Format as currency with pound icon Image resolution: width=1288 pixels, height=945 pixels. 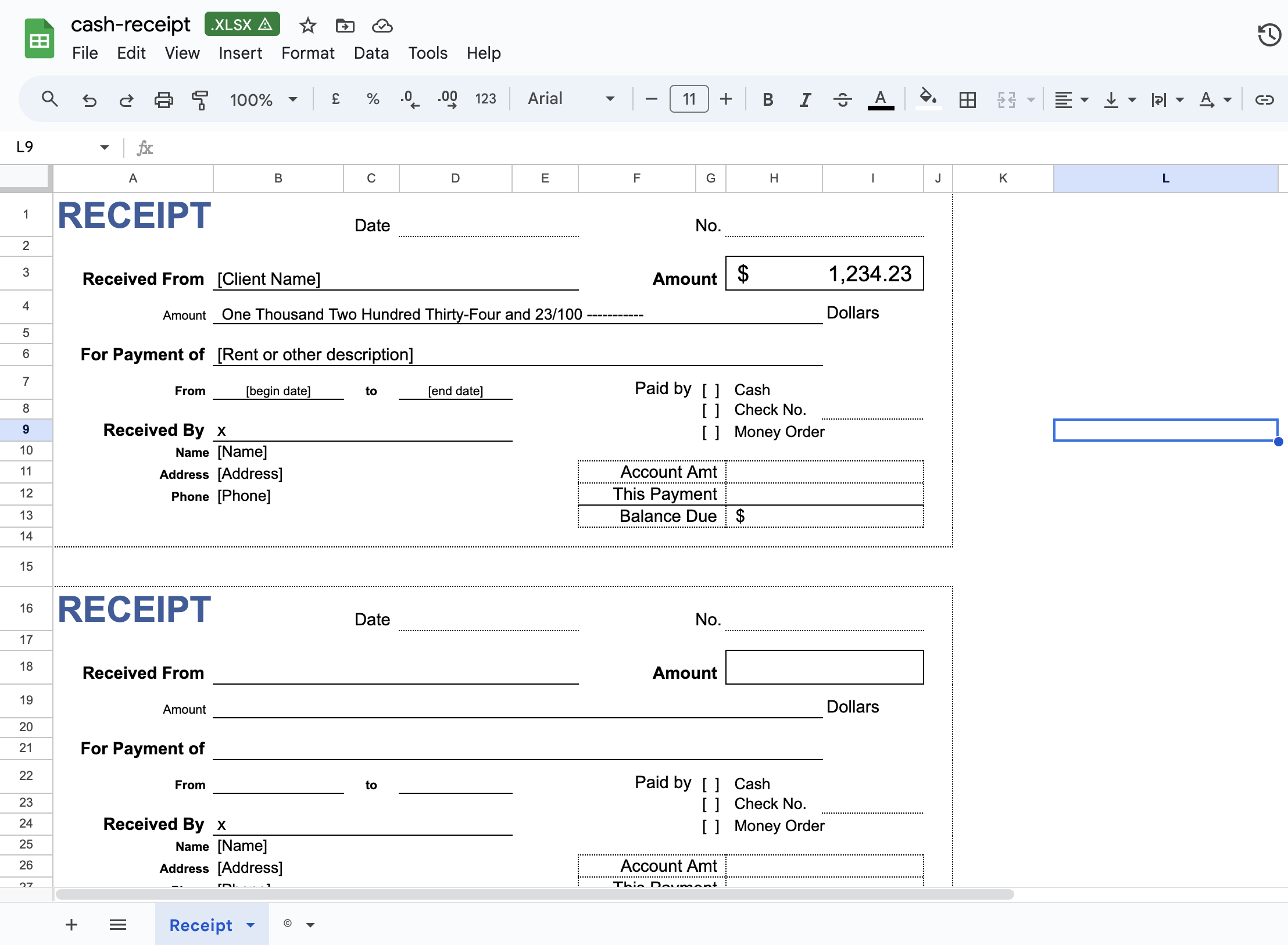[335, 99]
